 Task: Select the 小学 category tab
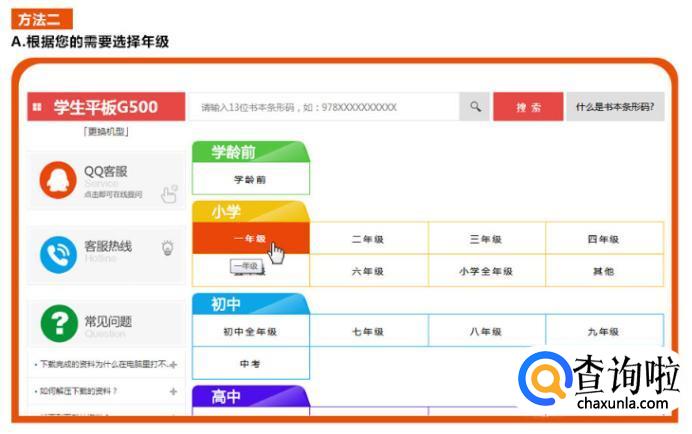(x=228, y=212)
